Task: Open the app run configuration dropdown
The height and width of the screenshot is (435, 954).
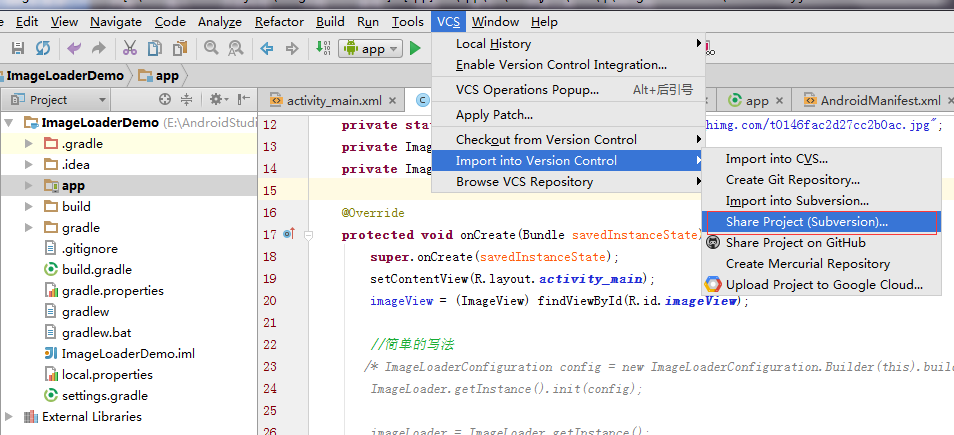Action: tap(371, 49)
